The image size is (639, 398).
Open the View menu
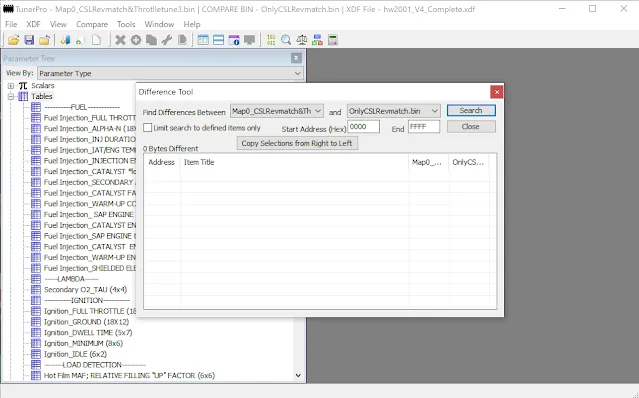[58, 24]
